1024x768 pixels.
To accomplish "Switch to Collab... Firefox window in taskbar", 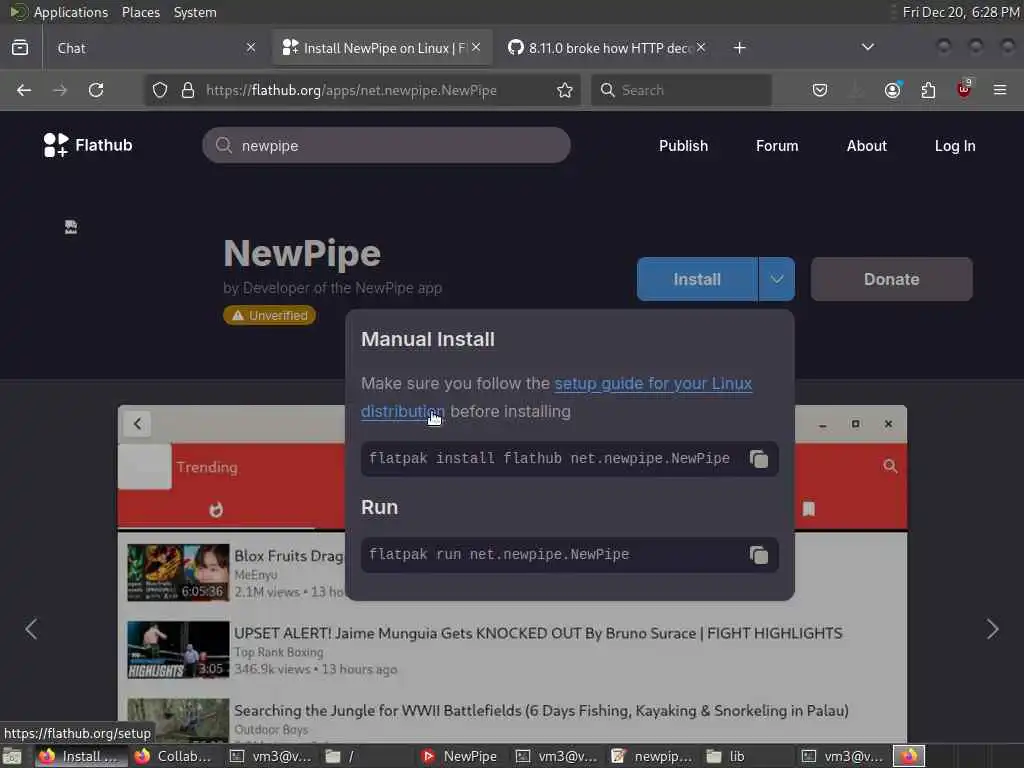I will 172,756.
